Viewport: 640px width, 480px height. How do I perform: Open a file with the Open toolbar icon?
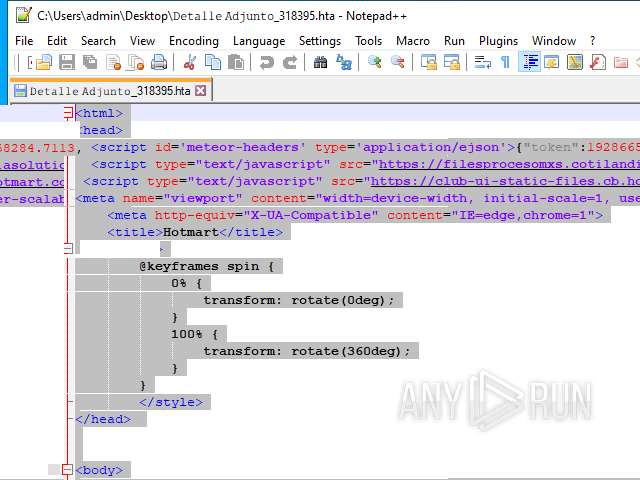click(x=44, y=62)
